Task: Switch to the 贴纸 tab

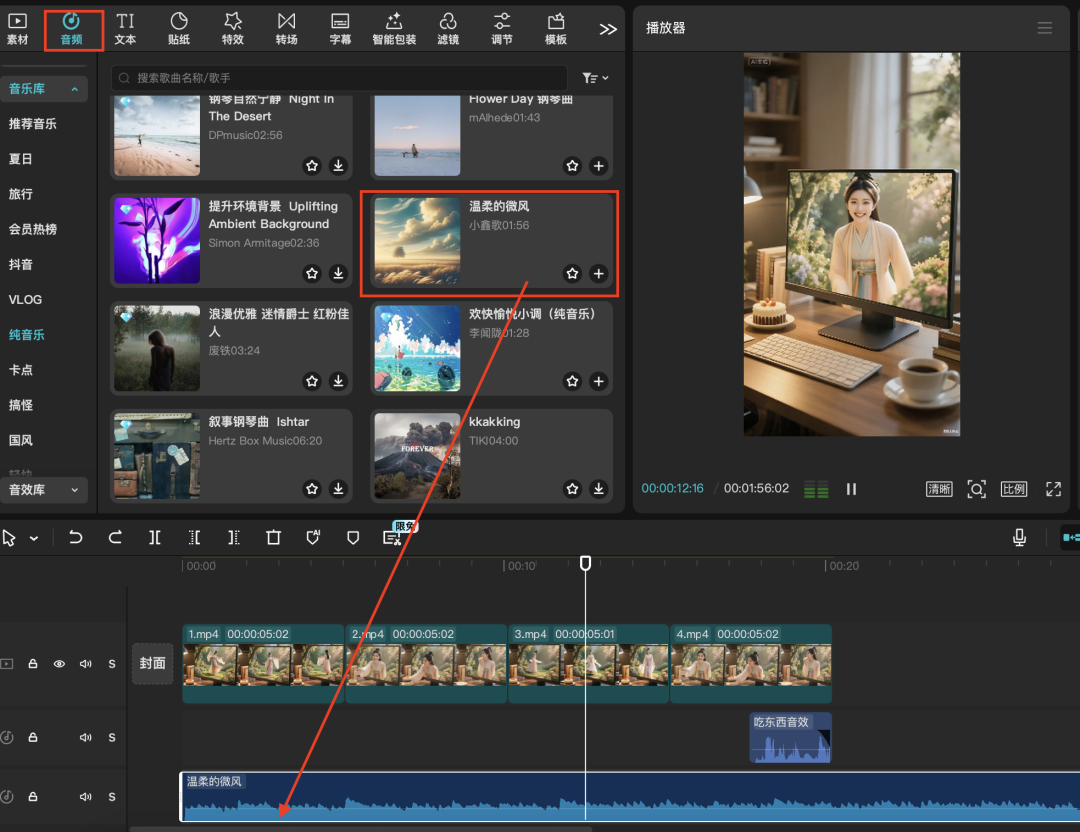Action: click(179, 28)
